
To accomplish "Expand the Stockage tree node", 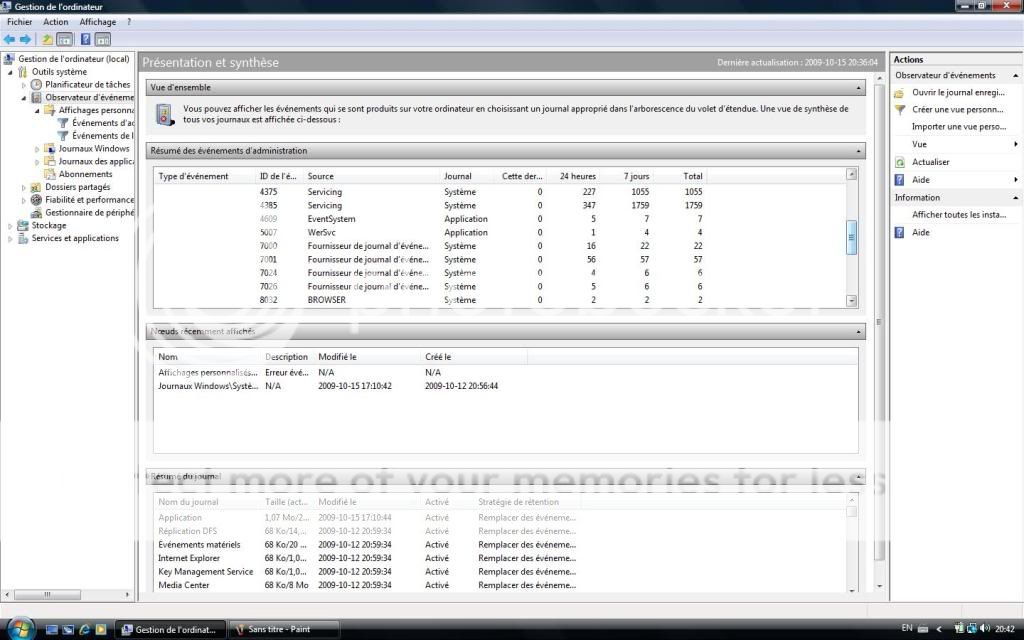I will [10, 226].
